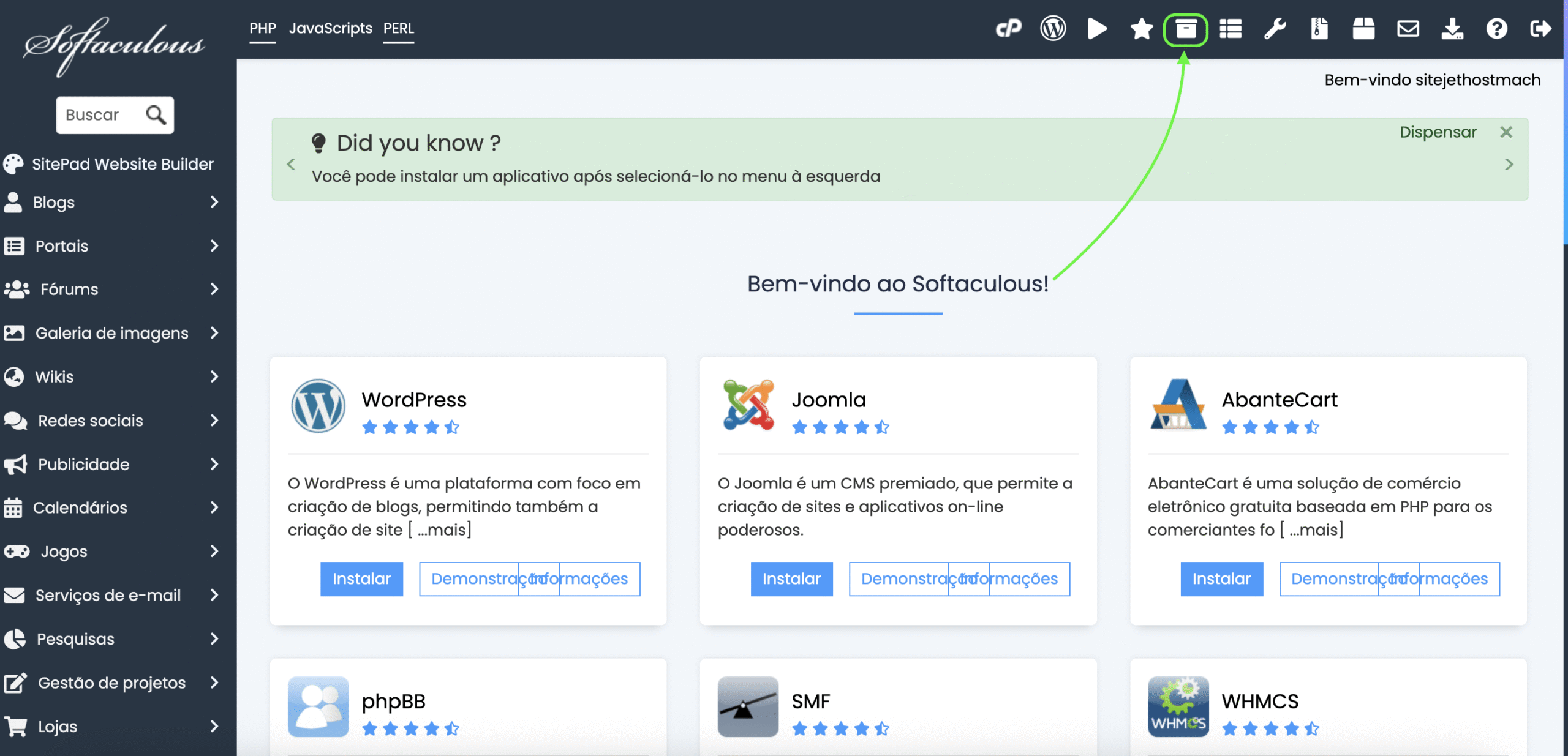Expand the Gestão de projetos chevron
Viewport: 1568px width, 756px height.
point(214,683)
